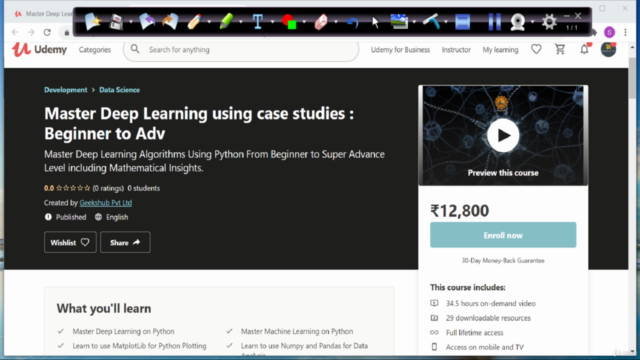Click the webcam icon in toolbar

pyautogui.click(x=518, y=22)
